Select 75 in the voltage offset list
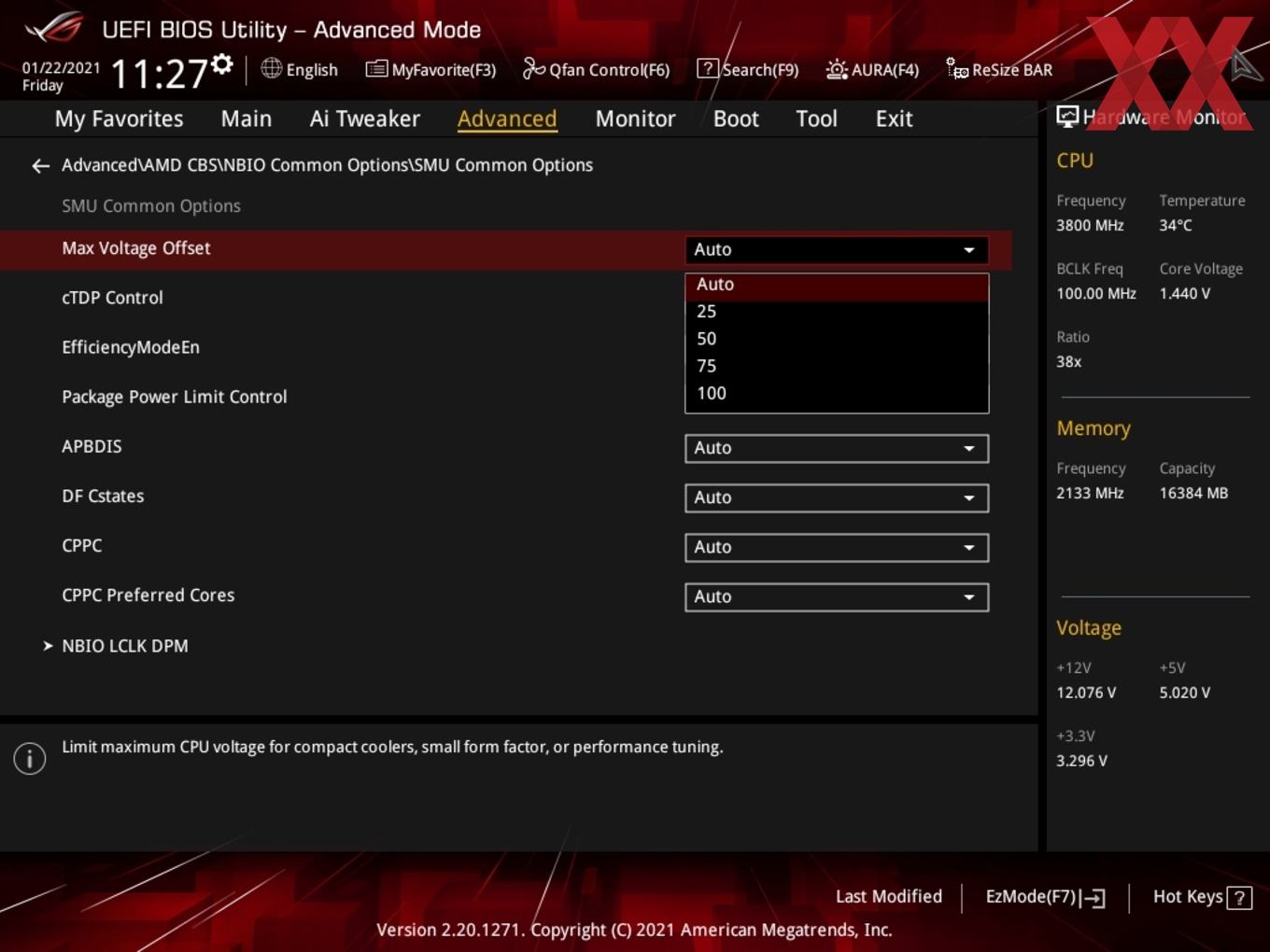 click(836, 366)
